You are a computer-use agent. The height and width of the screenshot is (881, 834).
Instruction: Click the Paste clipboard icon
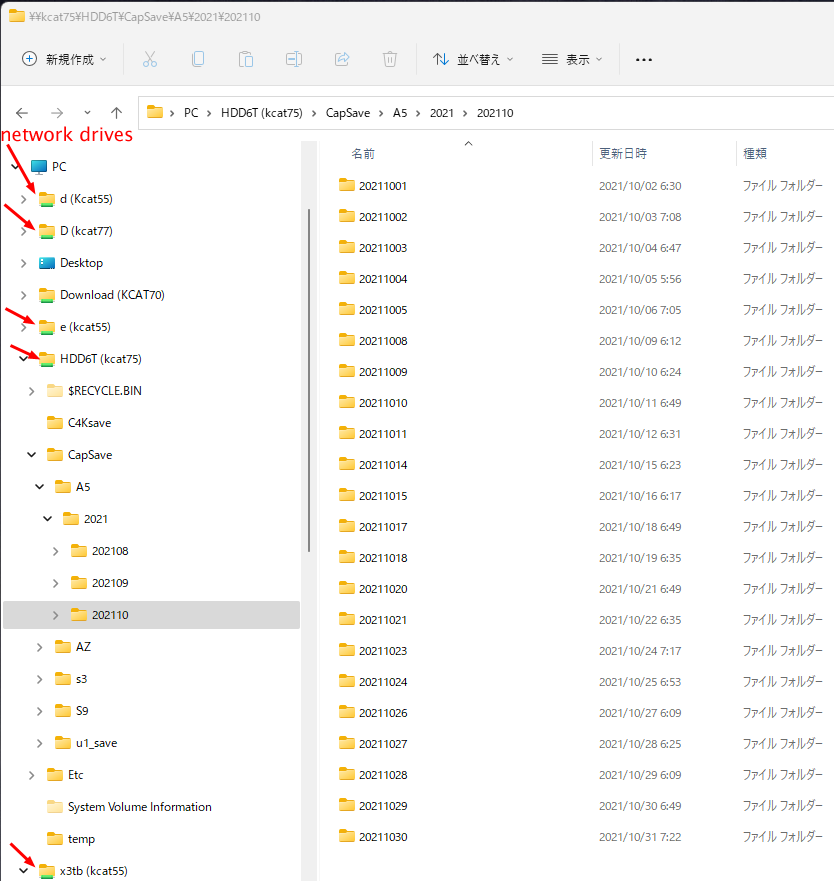coord(246,59)
